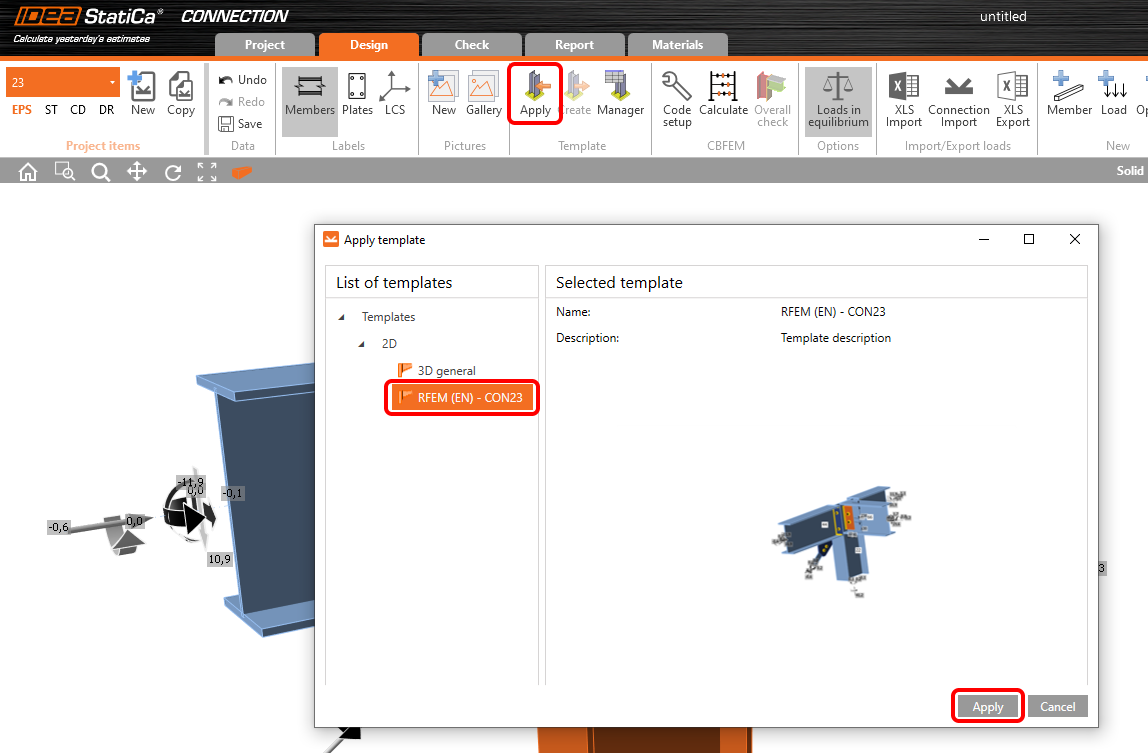Switch to the Check tab
The height and width of the screenshot is (753, 1148).
471,45
